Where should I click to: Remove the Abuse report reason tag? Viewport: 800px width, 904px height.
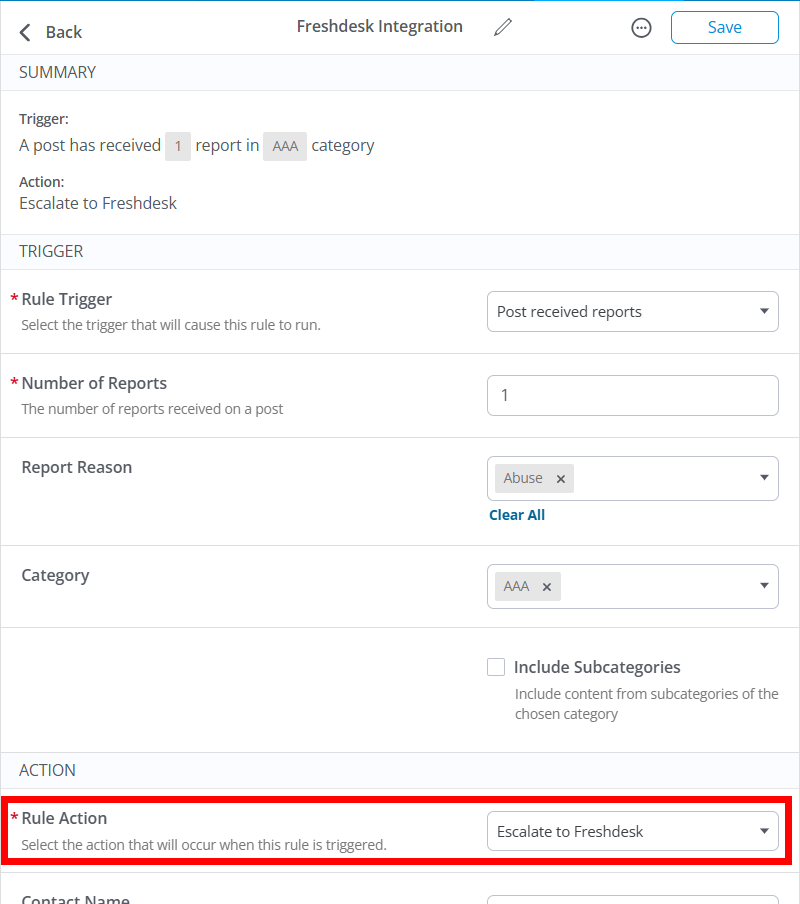[x=561, y=479]
